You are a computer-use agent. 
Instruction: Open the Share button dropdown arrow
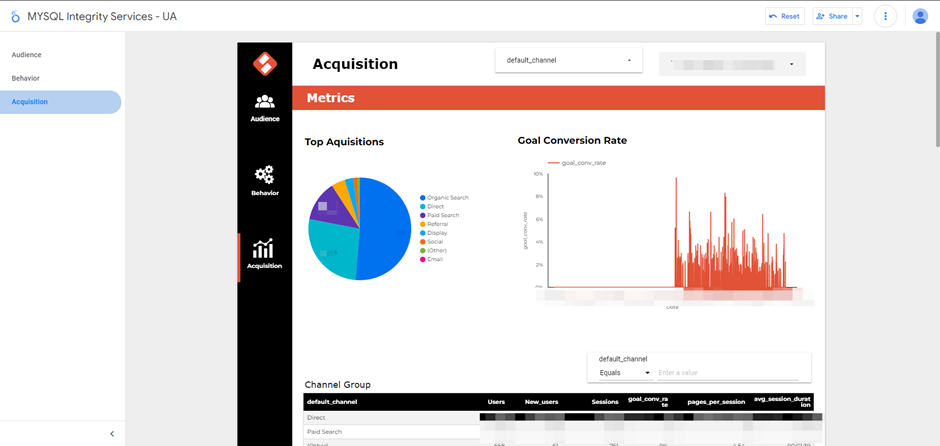pos(857,16)
